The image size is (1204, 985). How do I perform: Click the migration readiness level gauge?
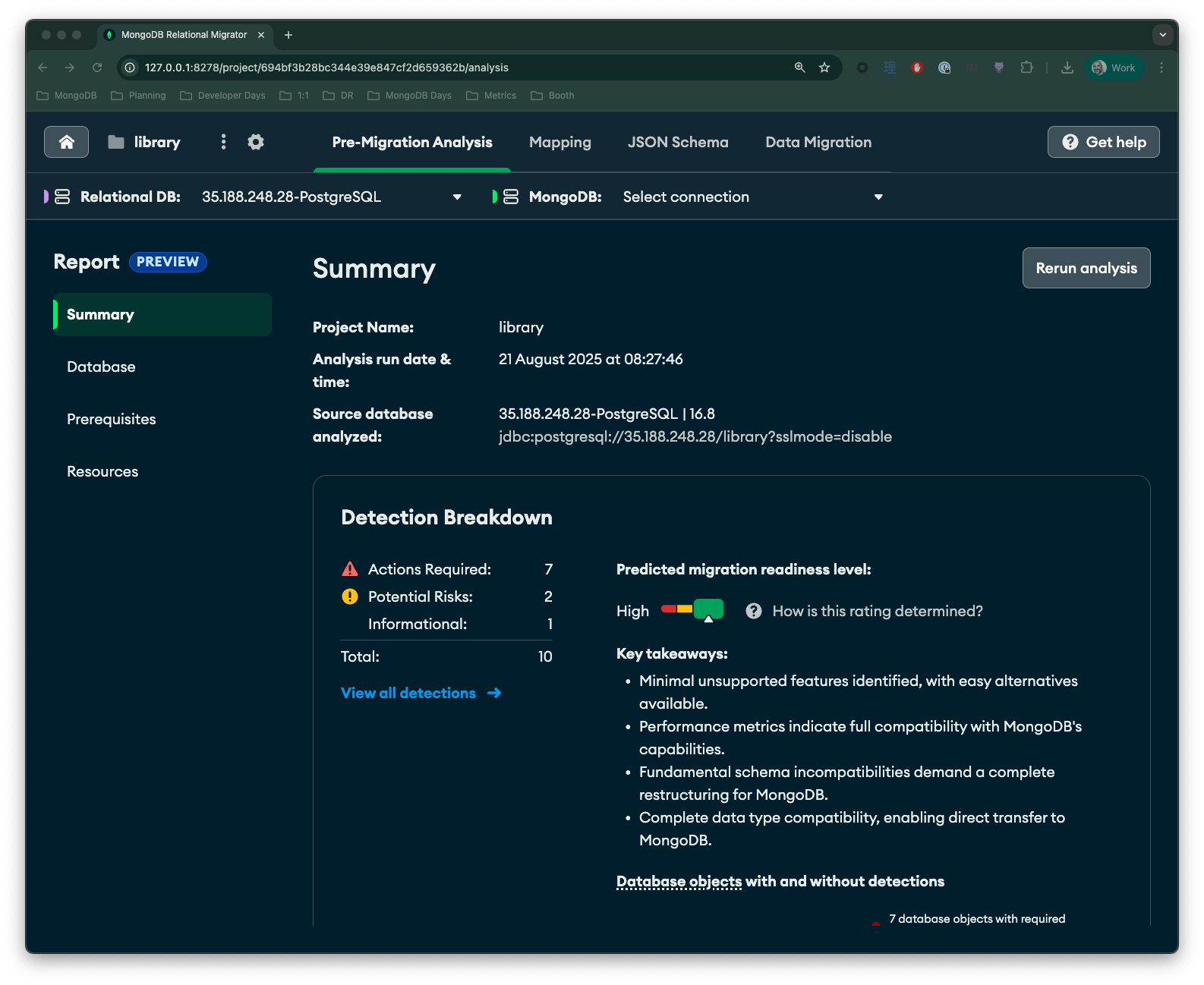click(x=692, y=609)
